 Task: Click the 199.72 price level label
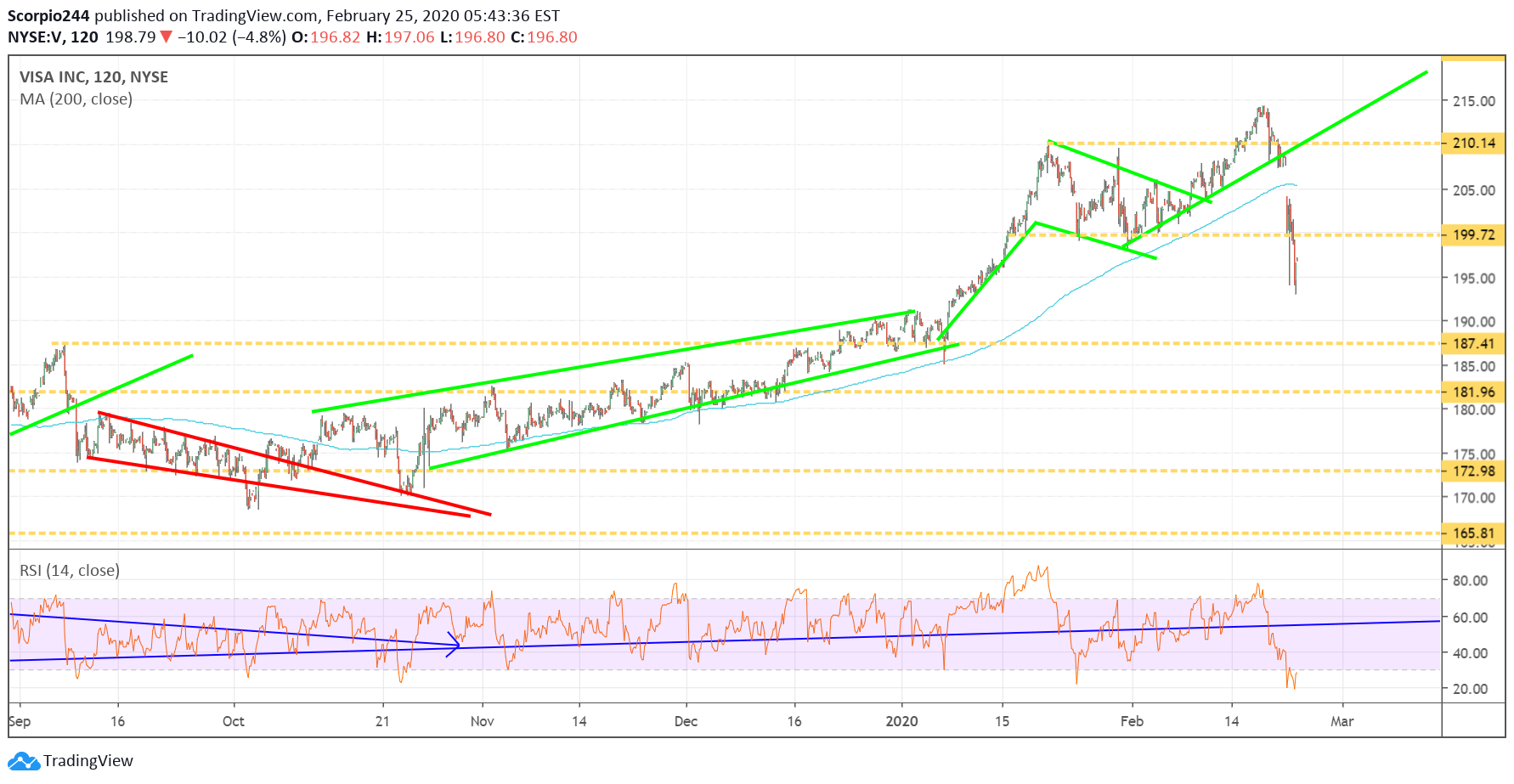tap(1474, 234)
